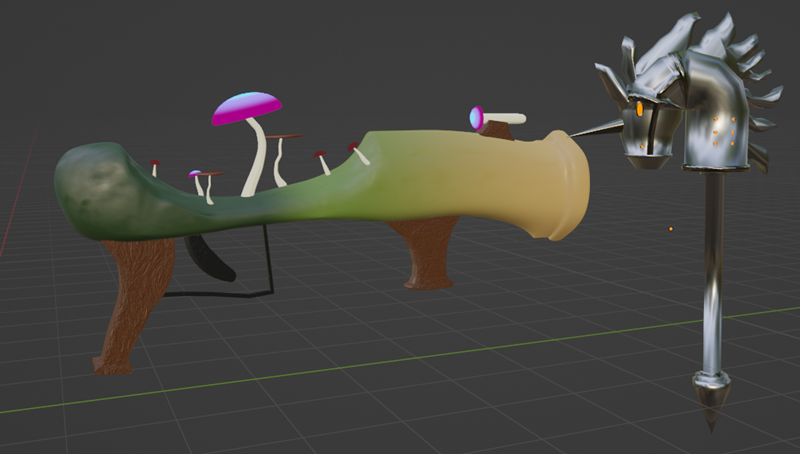The image size is (800, 454).
Task: Select the black curved trigger
Action: point(208,258)
